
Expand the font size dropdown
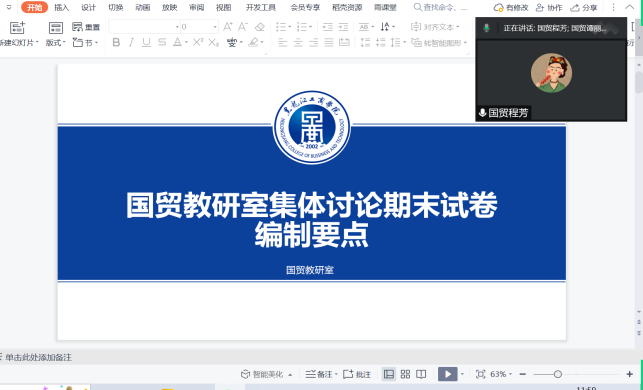[215, 27]
